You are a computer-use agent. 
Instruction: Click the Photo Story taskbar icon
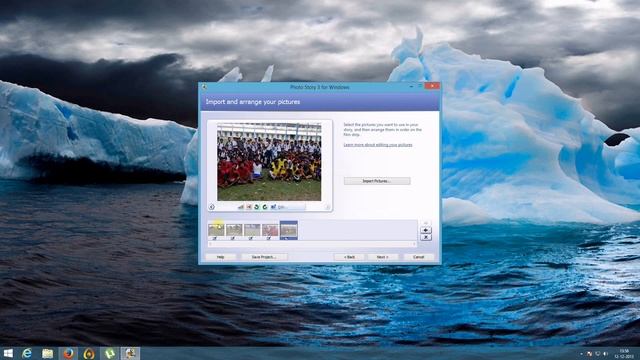130,353
